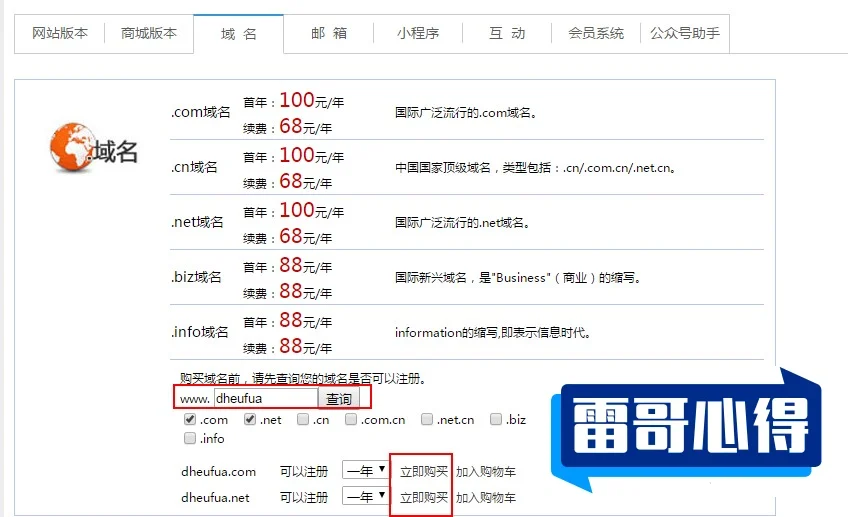Click 可以注册 status for dheufua.net

pos(304,498)
